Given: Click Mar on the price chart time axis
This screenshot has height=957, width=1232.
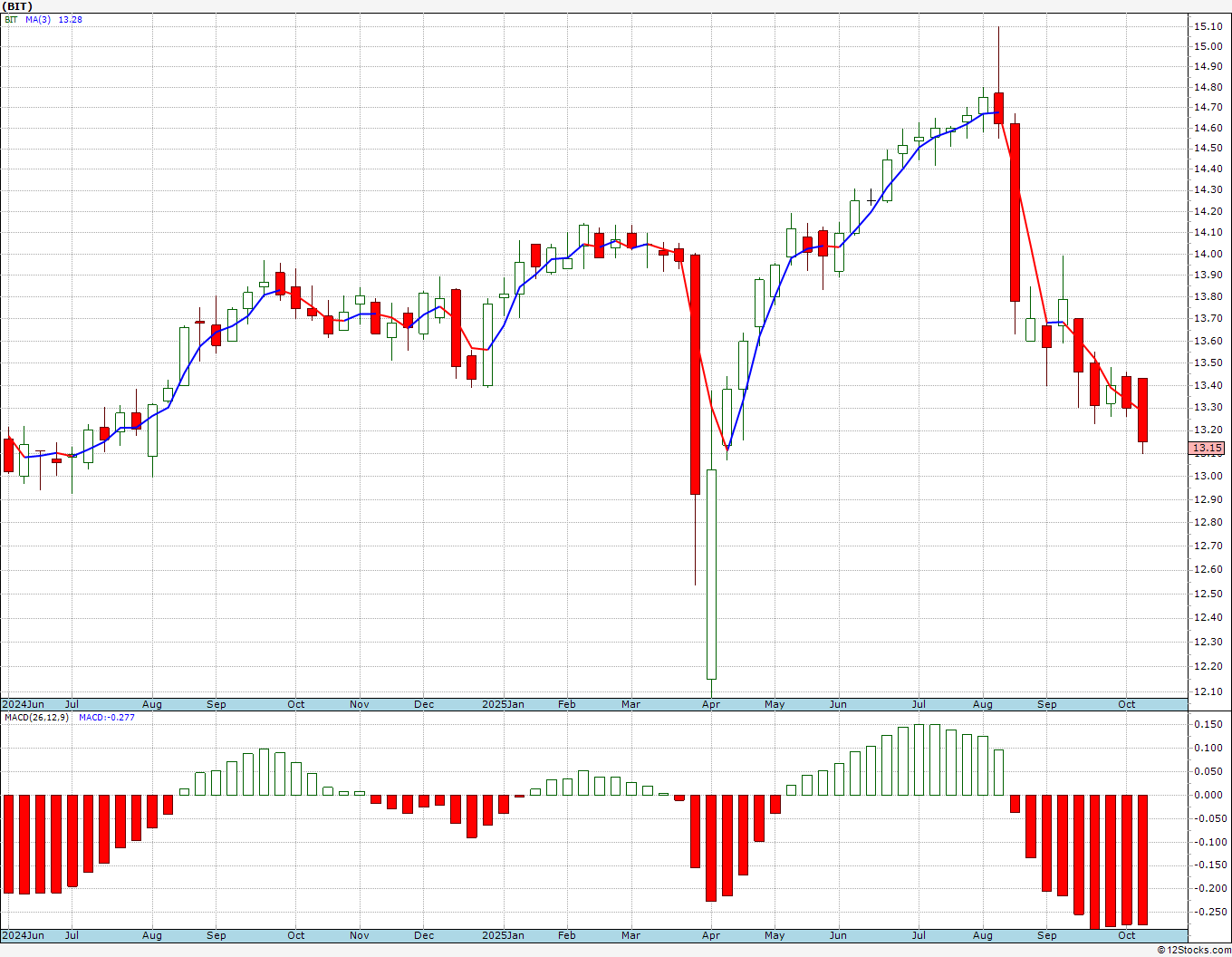Looking at the screenshot, I should (631, 704).
